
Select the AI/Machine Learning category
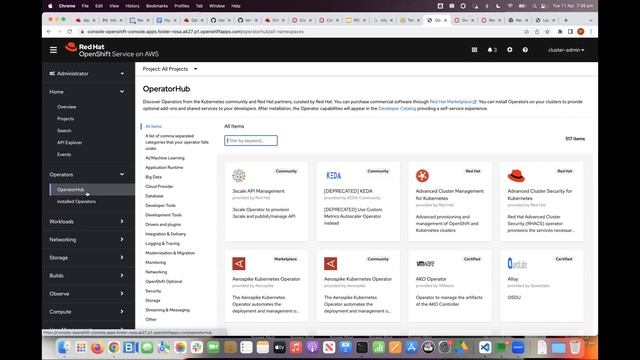tap(164, 158)
